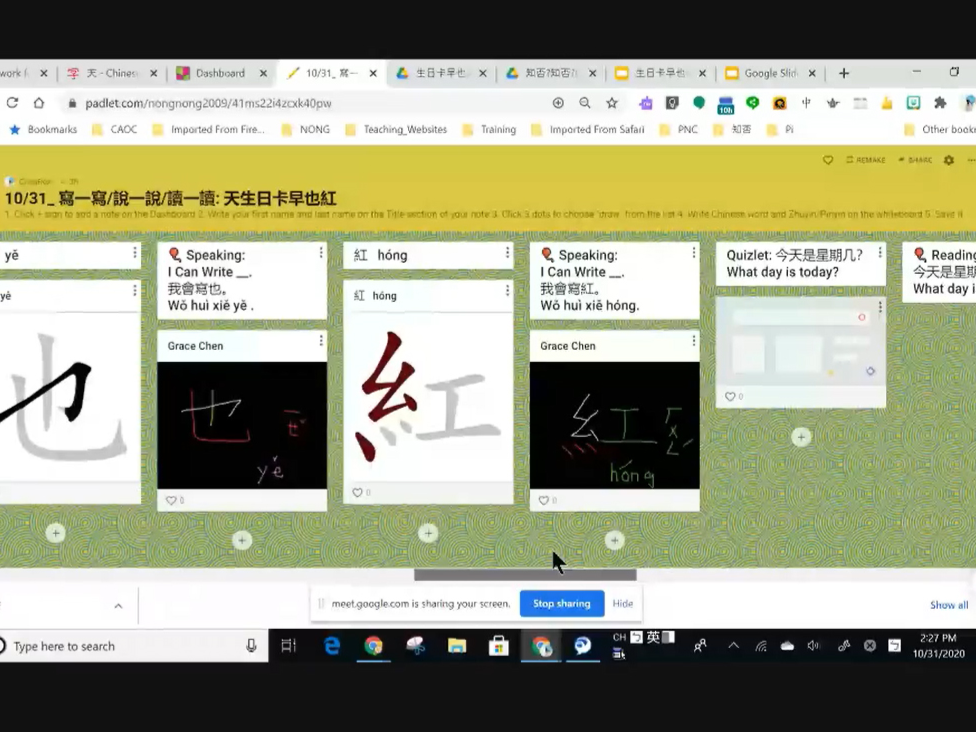
Task: Open the Chrome extensions puzzle icon
Action: point(940,103)
